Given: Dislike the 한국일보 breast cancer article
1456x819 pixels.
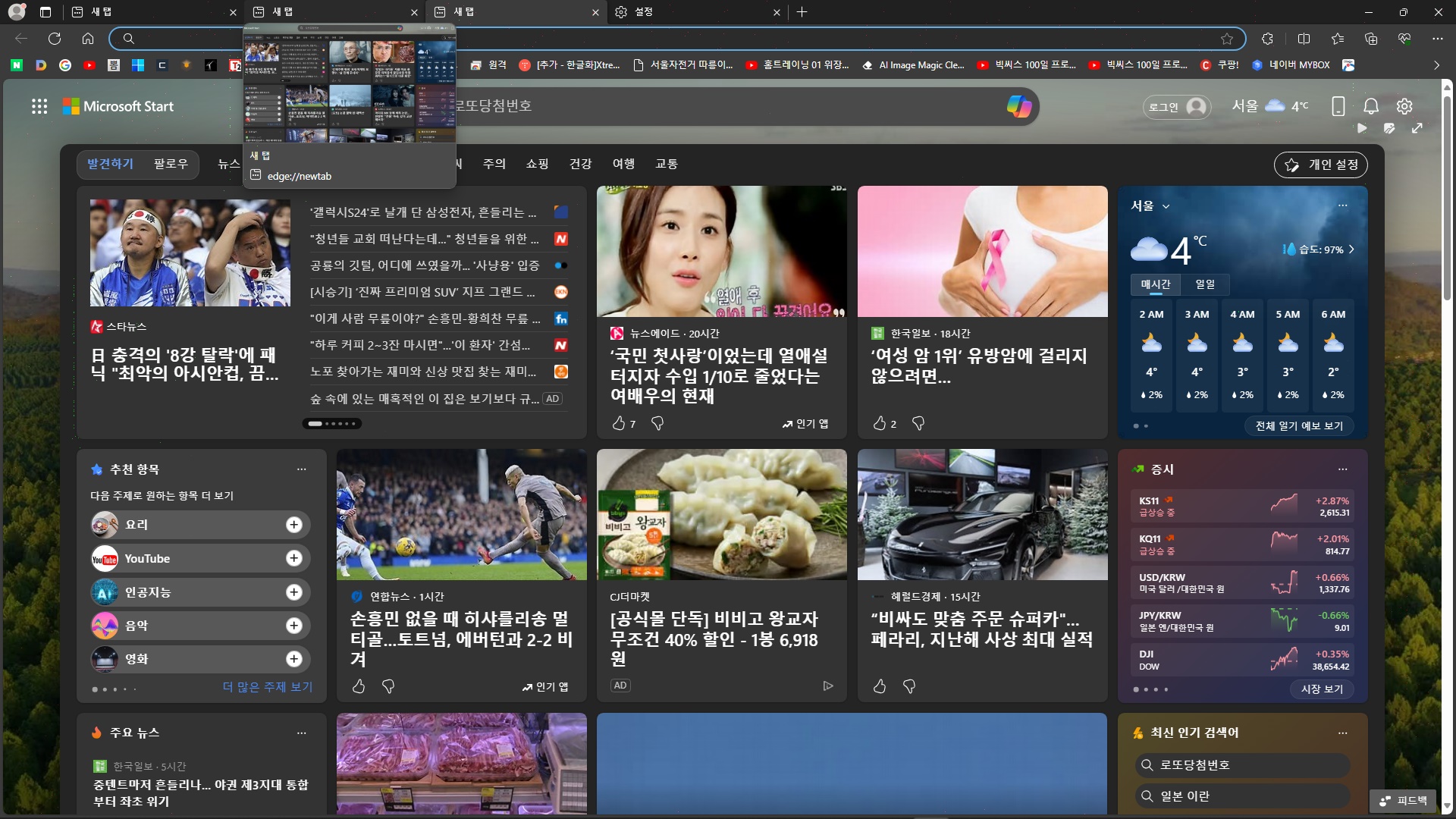Looking at the screenshot, I should (x=918, y=423).
